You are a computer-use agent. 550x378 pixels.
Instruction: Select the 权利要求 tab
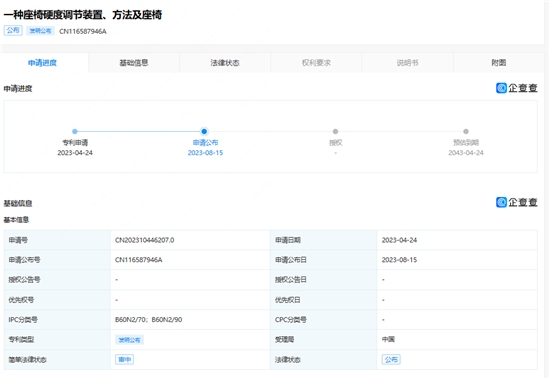tap(316, 63)
